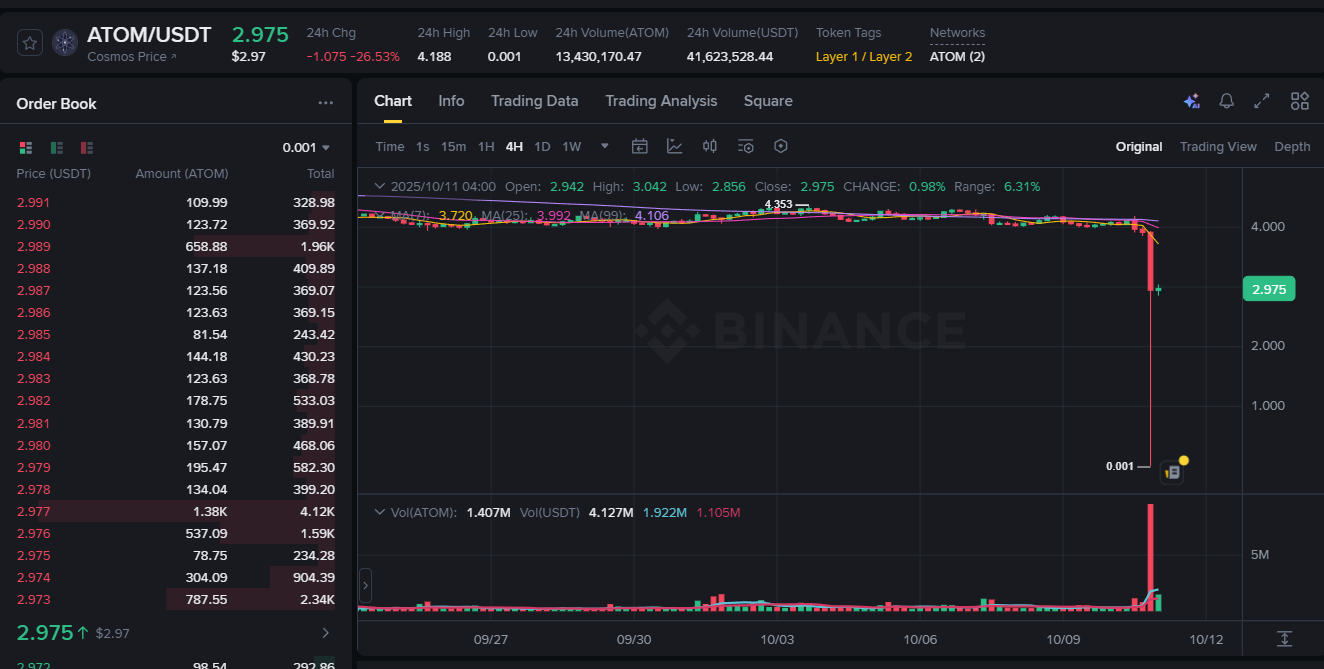Switch the interval to 1s
The width and height of the screenshot is (1324, 669).
pos(423,147)
